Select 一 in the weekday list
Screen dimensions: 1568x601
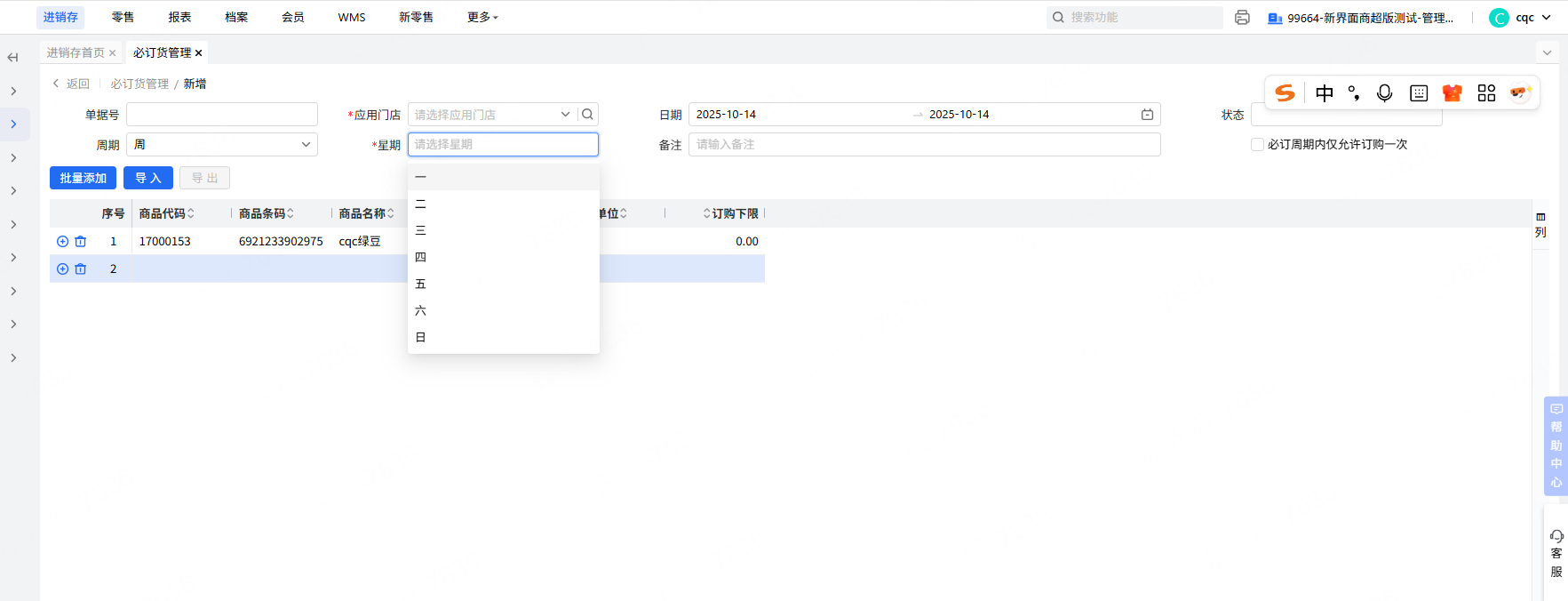point(504,177)
